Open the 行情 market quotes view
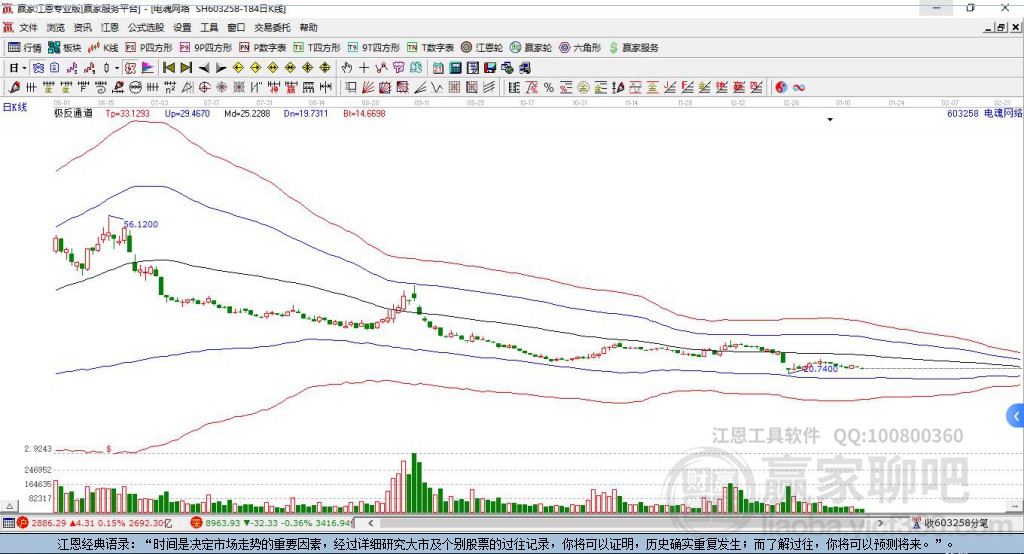Viewport: 1024px width, 554px height. pos(24,48)
